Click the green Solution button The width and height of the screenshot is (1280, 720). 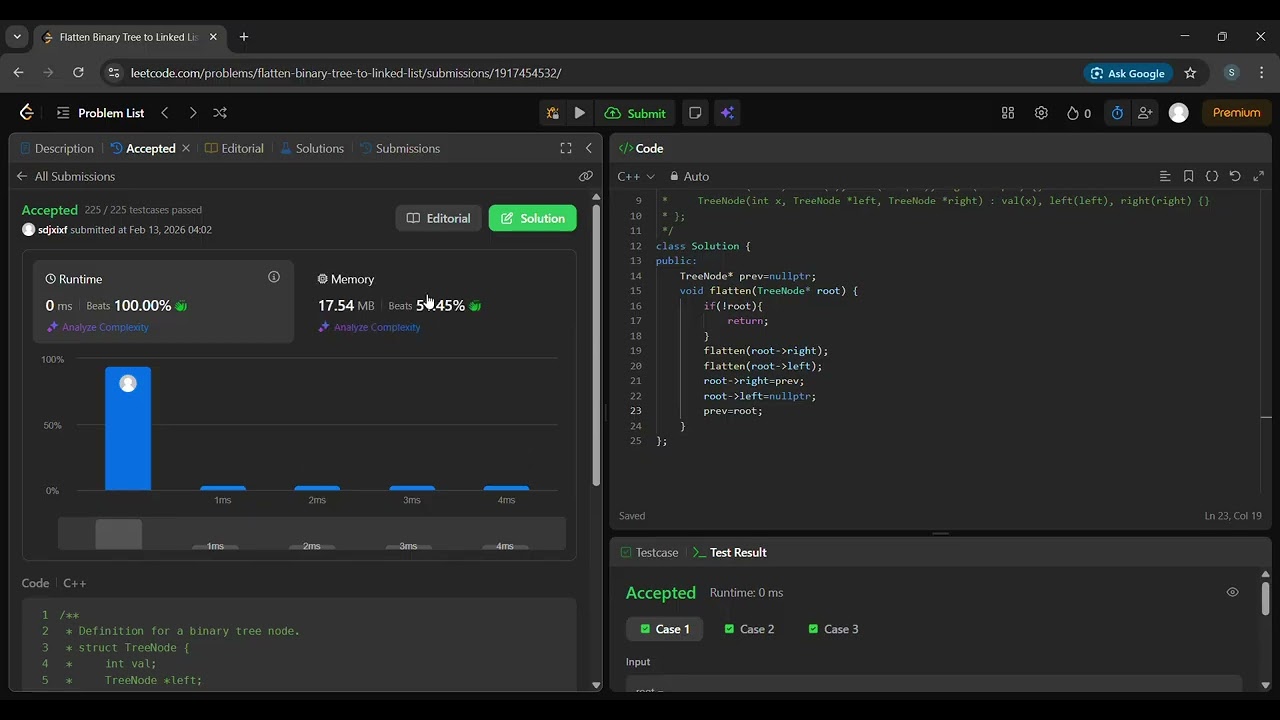click(532, 218)
